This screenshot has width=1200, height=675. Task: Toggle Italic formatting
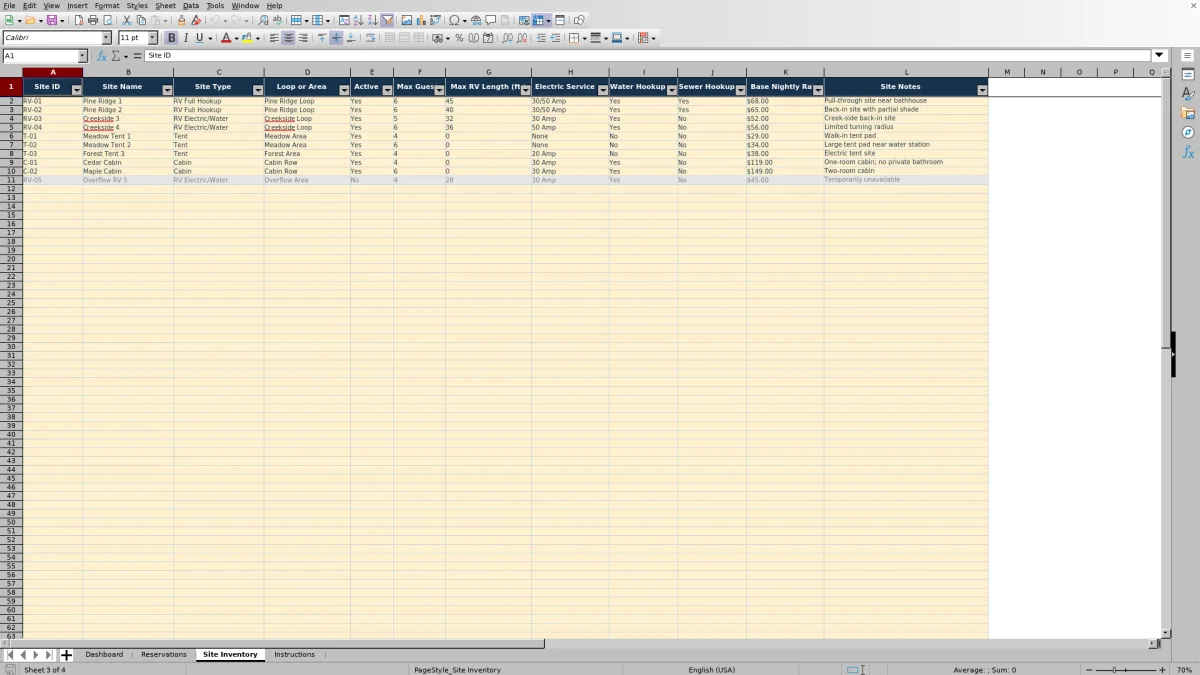tap(185, 38)
